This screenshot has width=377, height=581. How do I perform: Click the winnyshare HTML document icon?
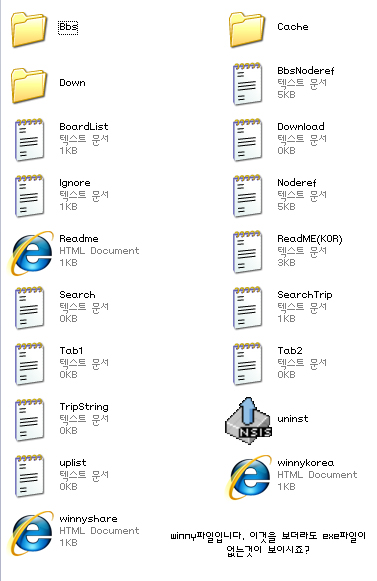(x=30, y=533)
